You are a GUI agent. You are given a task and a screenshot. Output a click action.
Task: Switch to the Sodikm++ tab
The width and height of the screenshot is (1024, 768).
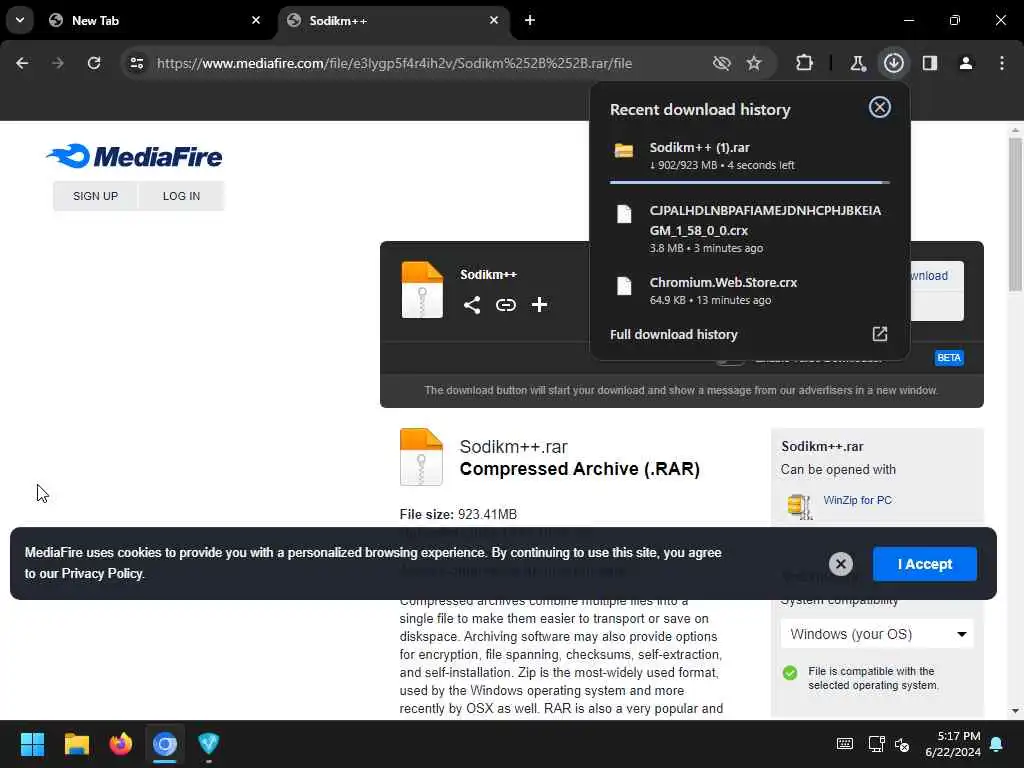394,20
